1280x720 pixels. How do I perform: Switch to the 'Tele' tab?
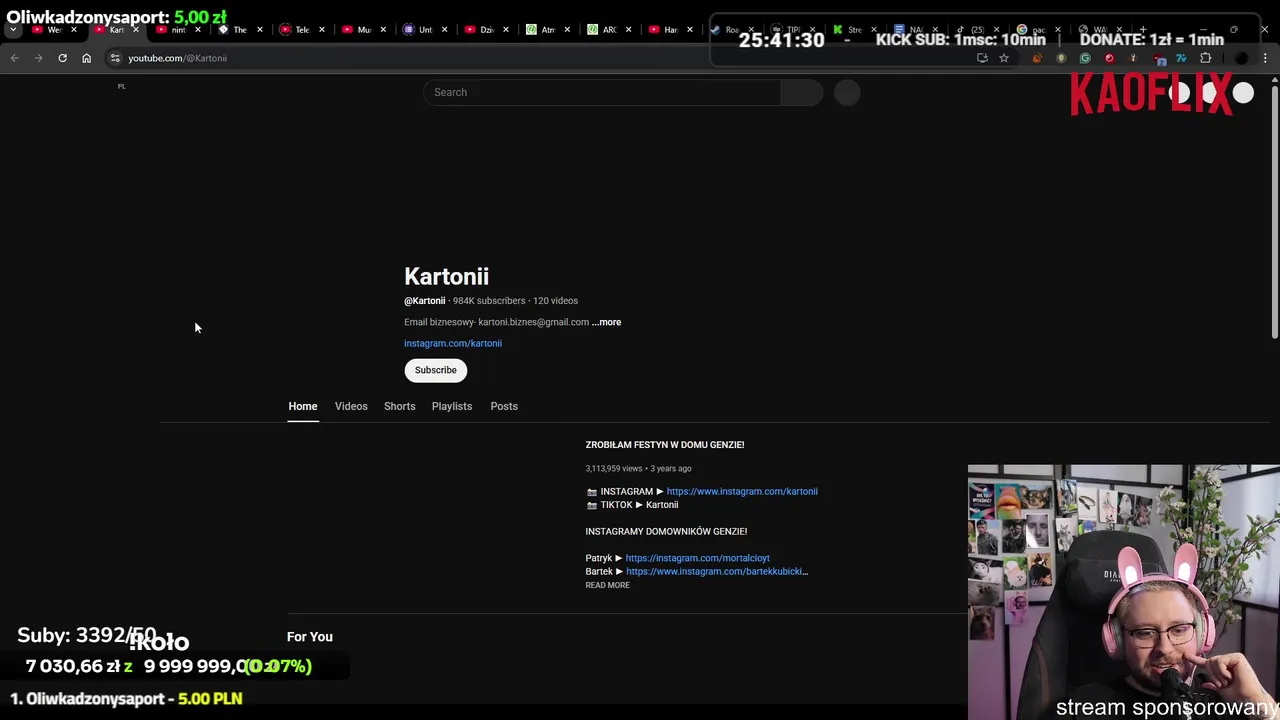[x=301, y=30]
